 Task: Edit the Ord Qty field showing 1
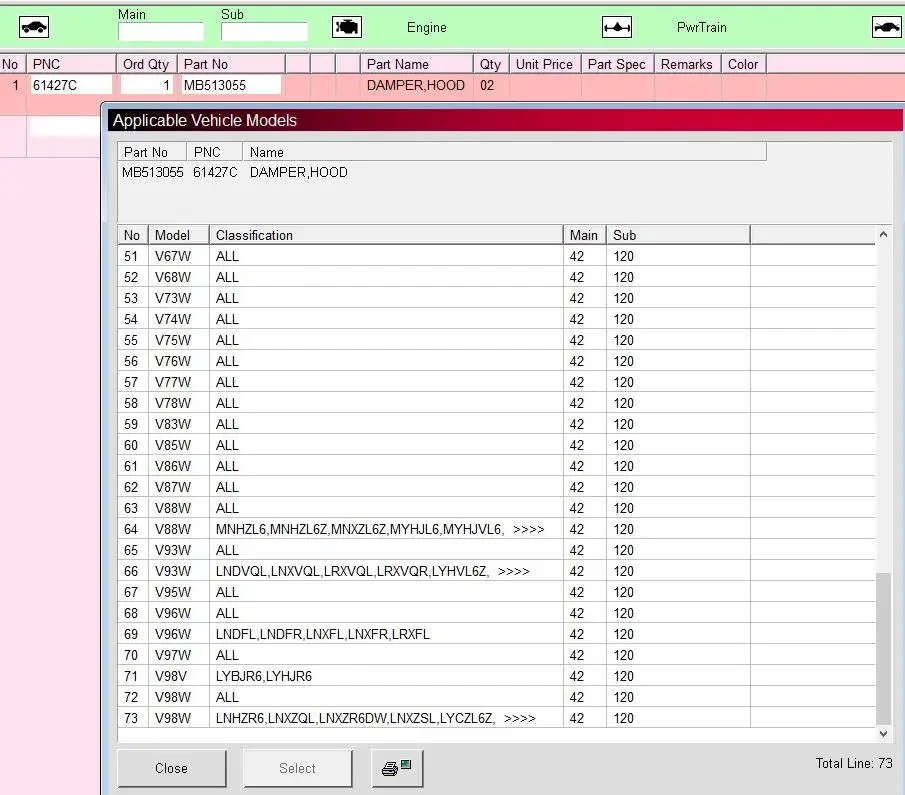point(147,85)
